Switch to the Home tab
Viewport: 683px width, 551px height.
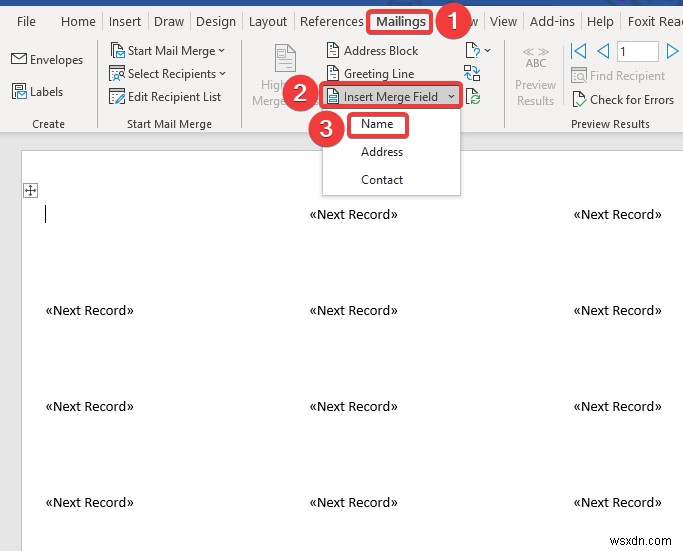coord(78,21)
